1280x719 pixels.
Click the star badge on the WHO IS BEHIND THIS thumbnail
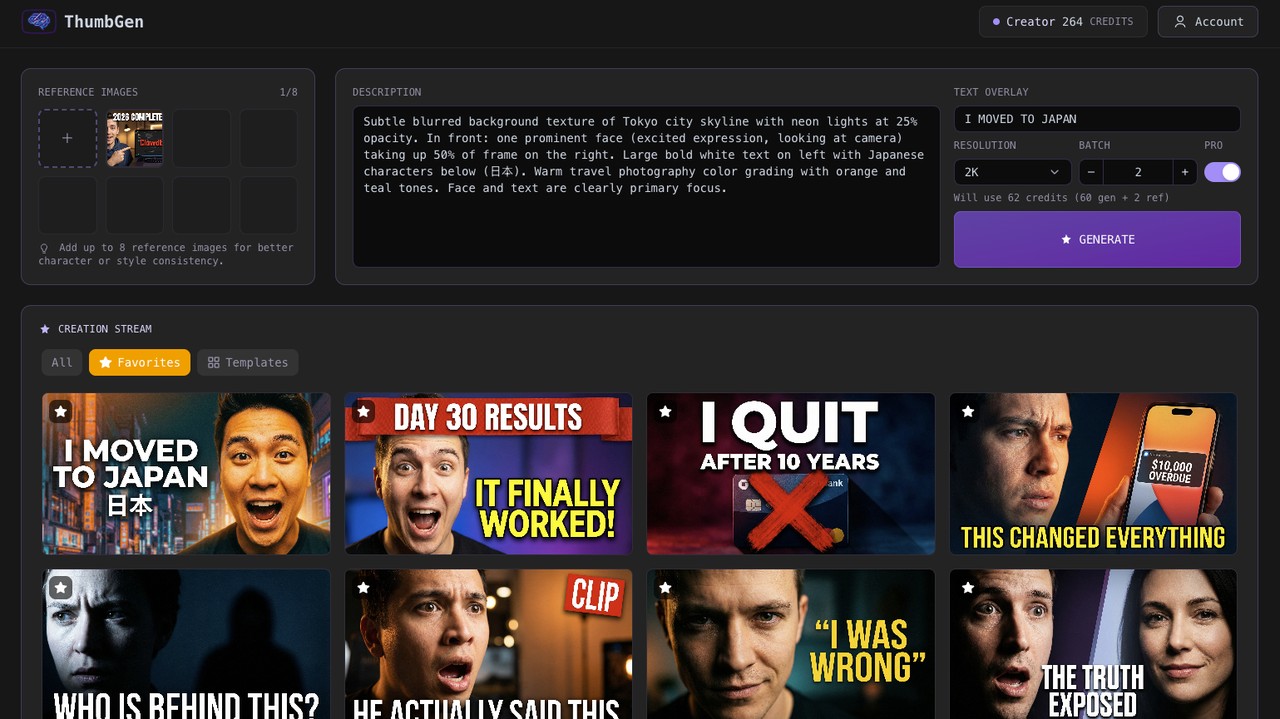60,587
